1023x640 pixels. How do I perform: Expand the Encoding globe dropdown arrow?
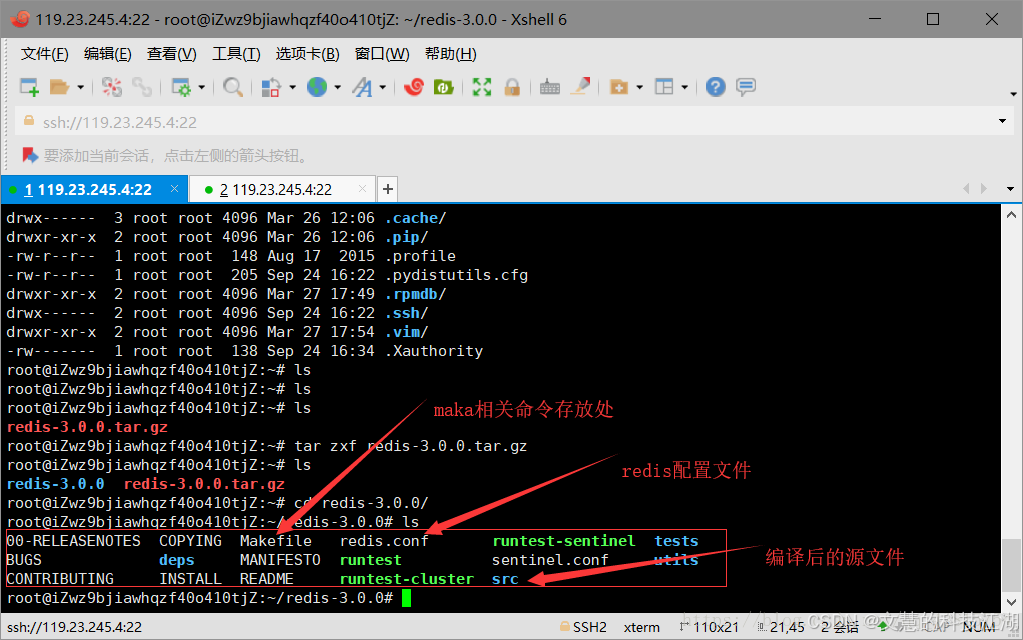[337, 87]
